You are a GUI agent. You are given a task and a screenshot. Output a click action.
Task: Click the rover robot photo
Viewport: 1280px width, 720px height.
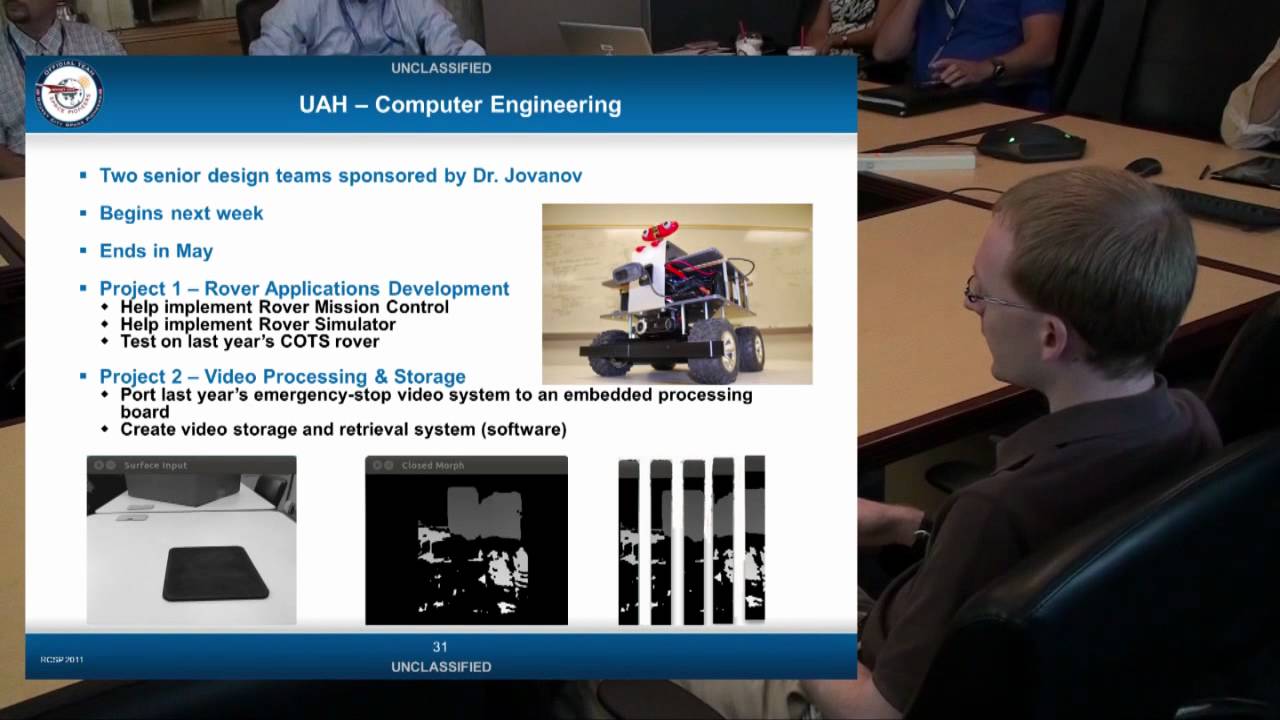point(677,294)
